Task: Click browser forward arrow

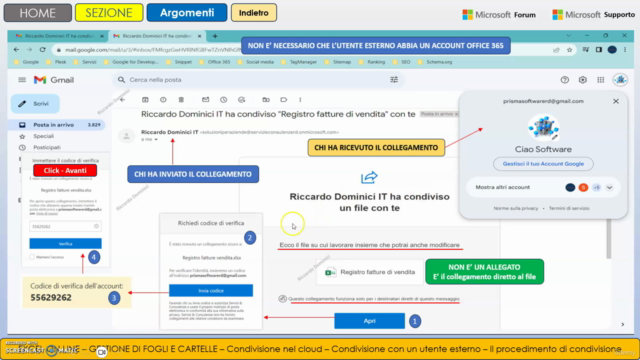Action: [29, 49]
